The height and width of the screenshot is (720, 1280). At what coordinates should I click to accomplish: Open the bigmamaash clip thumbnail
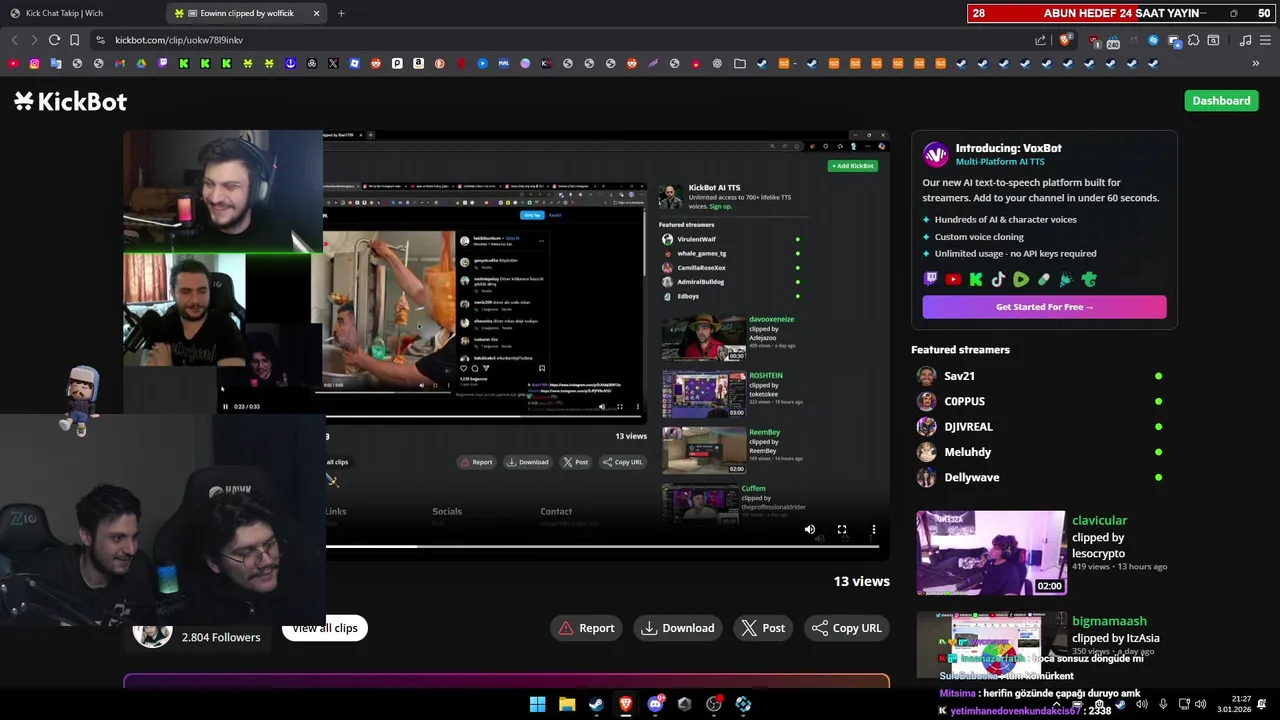click(x=991, y=645)
